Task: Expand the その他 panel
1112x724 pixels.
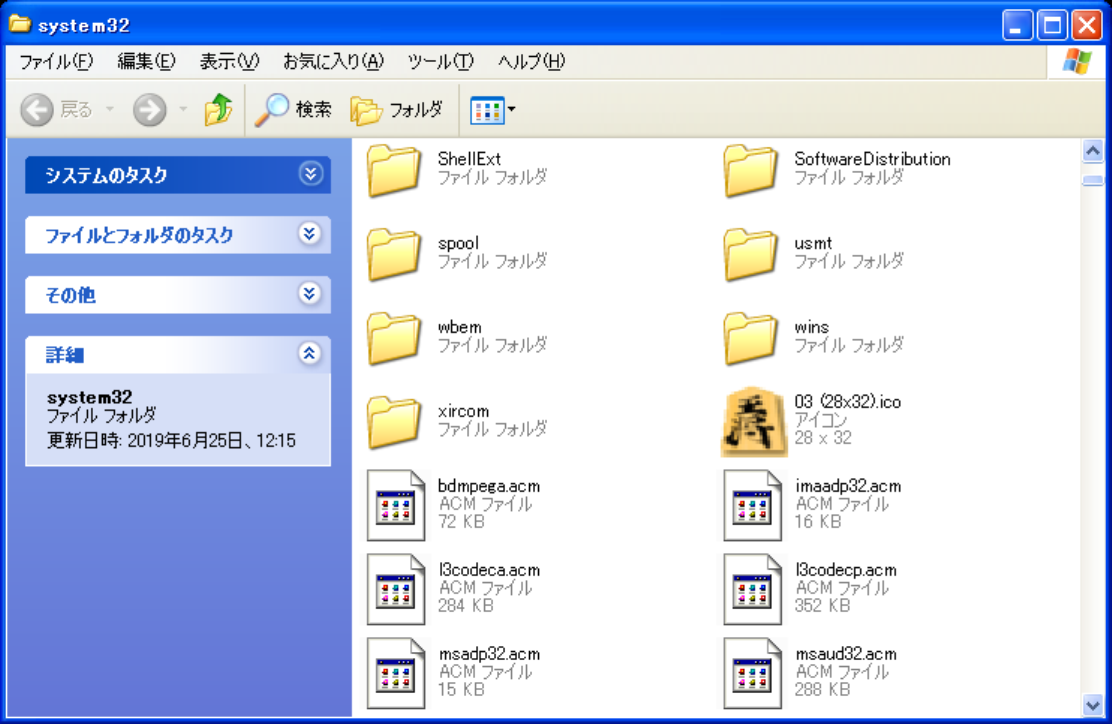Action: [x=310, y=294]
